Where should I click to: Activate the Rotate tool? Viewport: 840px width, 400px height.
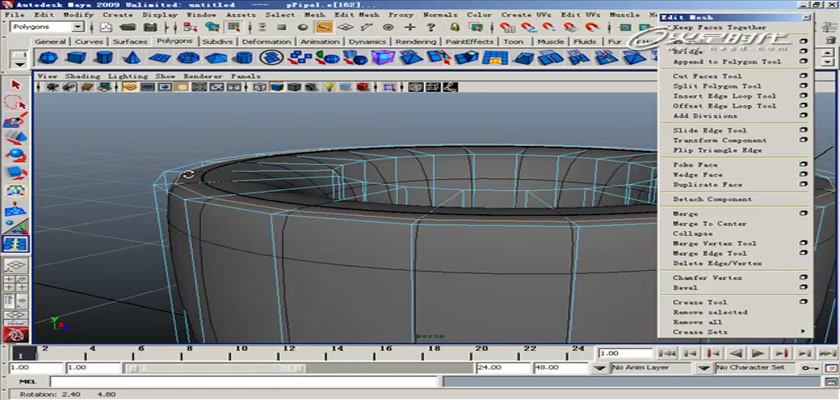tap(16, 155)
